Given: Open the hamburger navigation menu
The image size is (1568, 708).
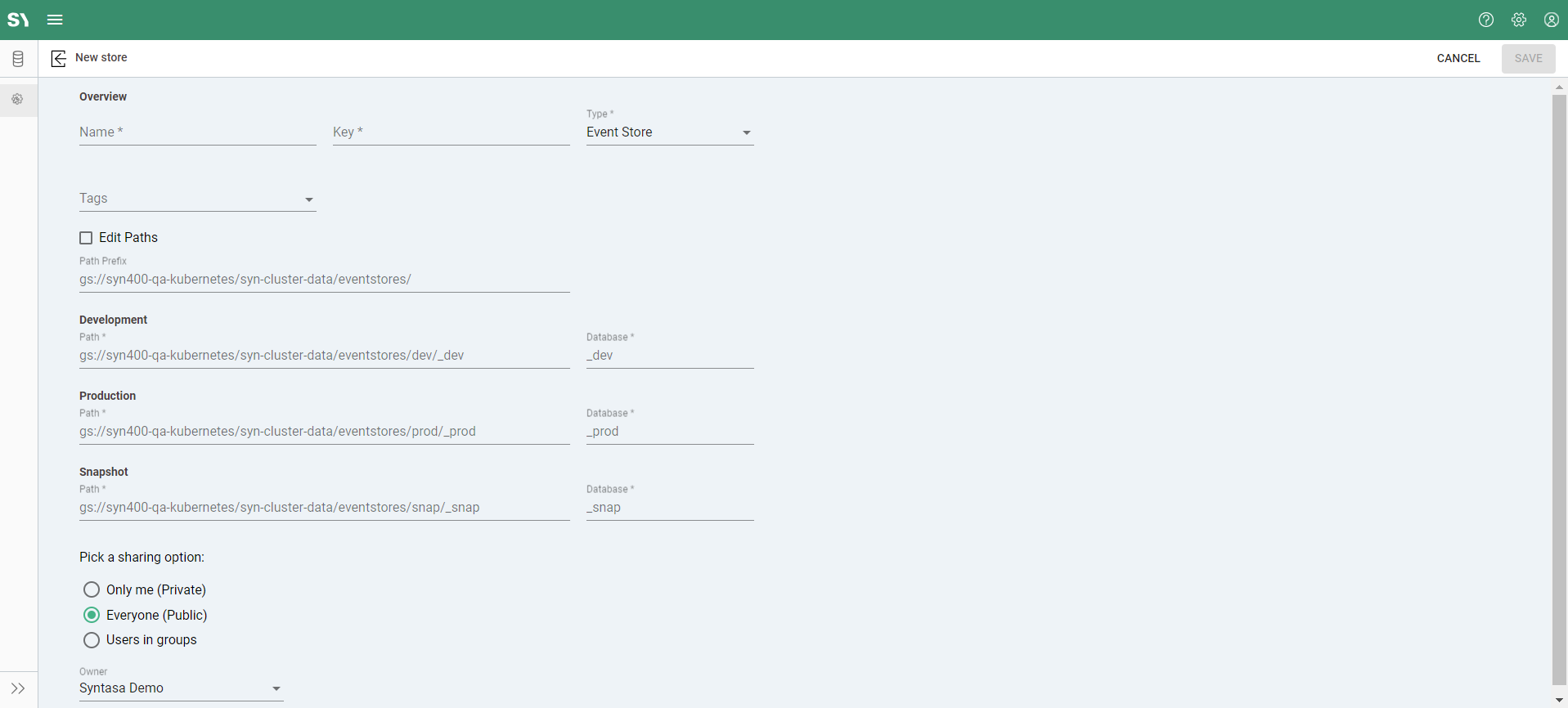Looking at the screenshot, I should coord(55,20).
